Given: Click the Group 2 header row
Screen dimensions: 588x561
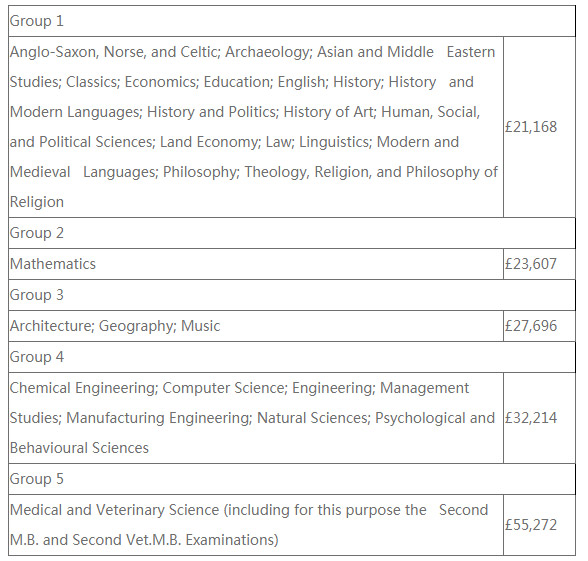Looking at the screenshot, I should click(x=292, y=233).
